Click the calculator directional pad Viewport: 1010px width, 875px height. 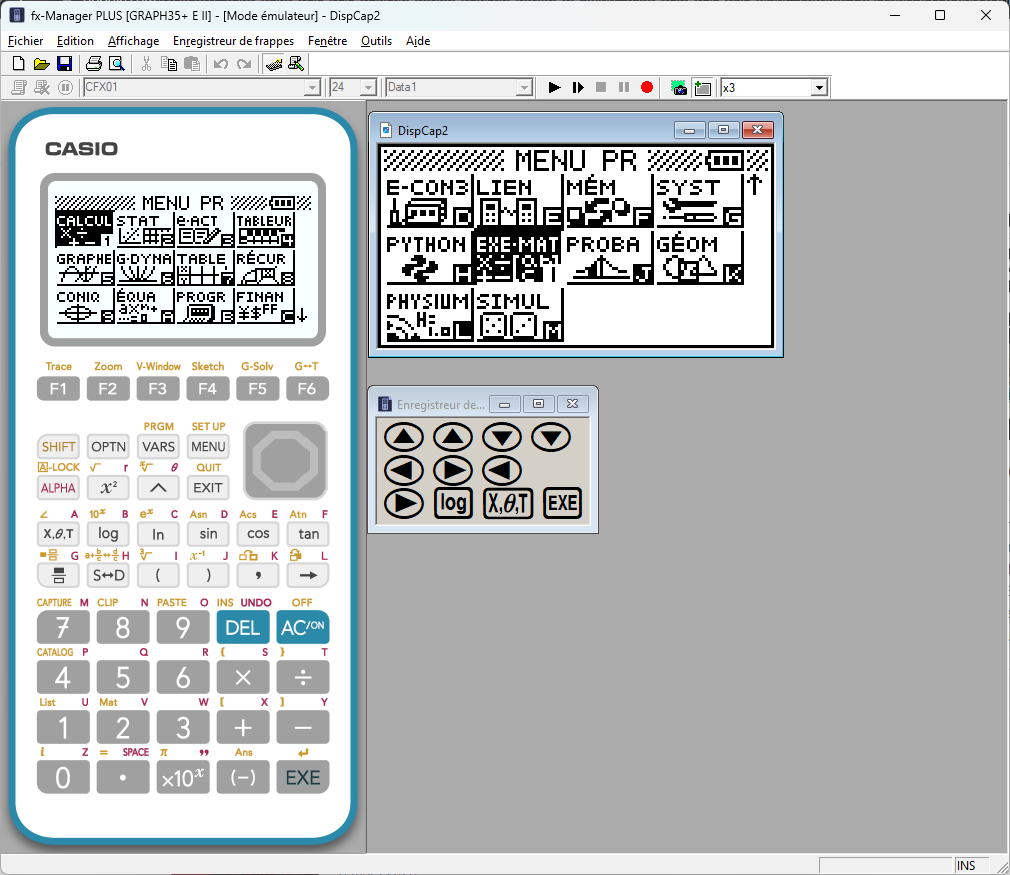coord(285,461)
